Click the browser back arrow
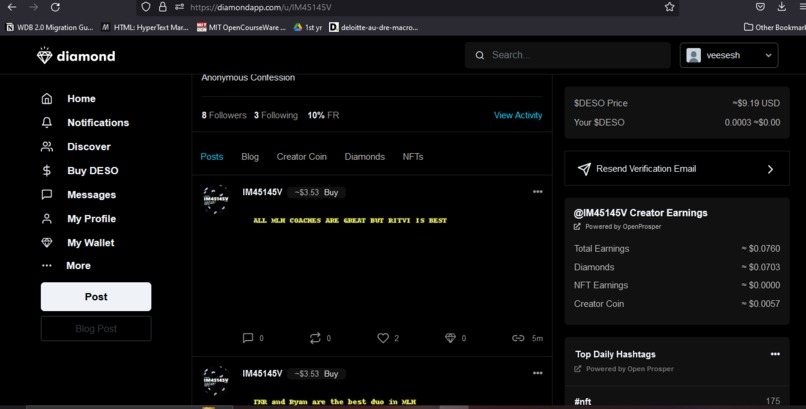806x409 pixels. 12,7
